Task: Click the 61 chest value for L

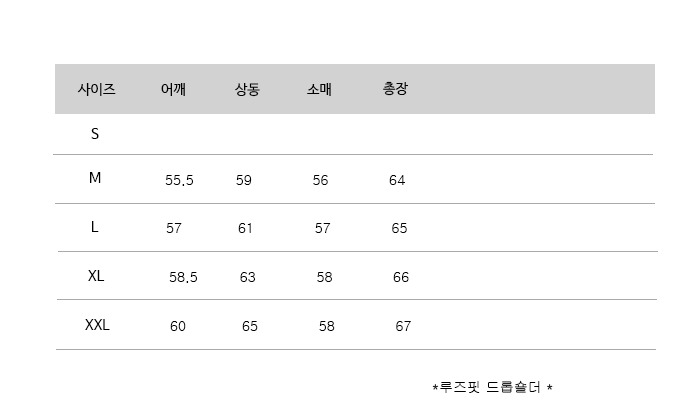Action: coord(246,228)
